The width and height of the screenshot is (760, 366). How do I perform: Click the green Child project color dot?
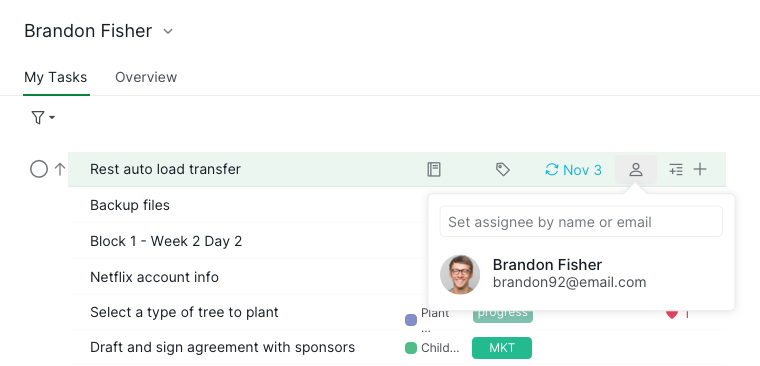pyautogui.click(x=411, y=348)
